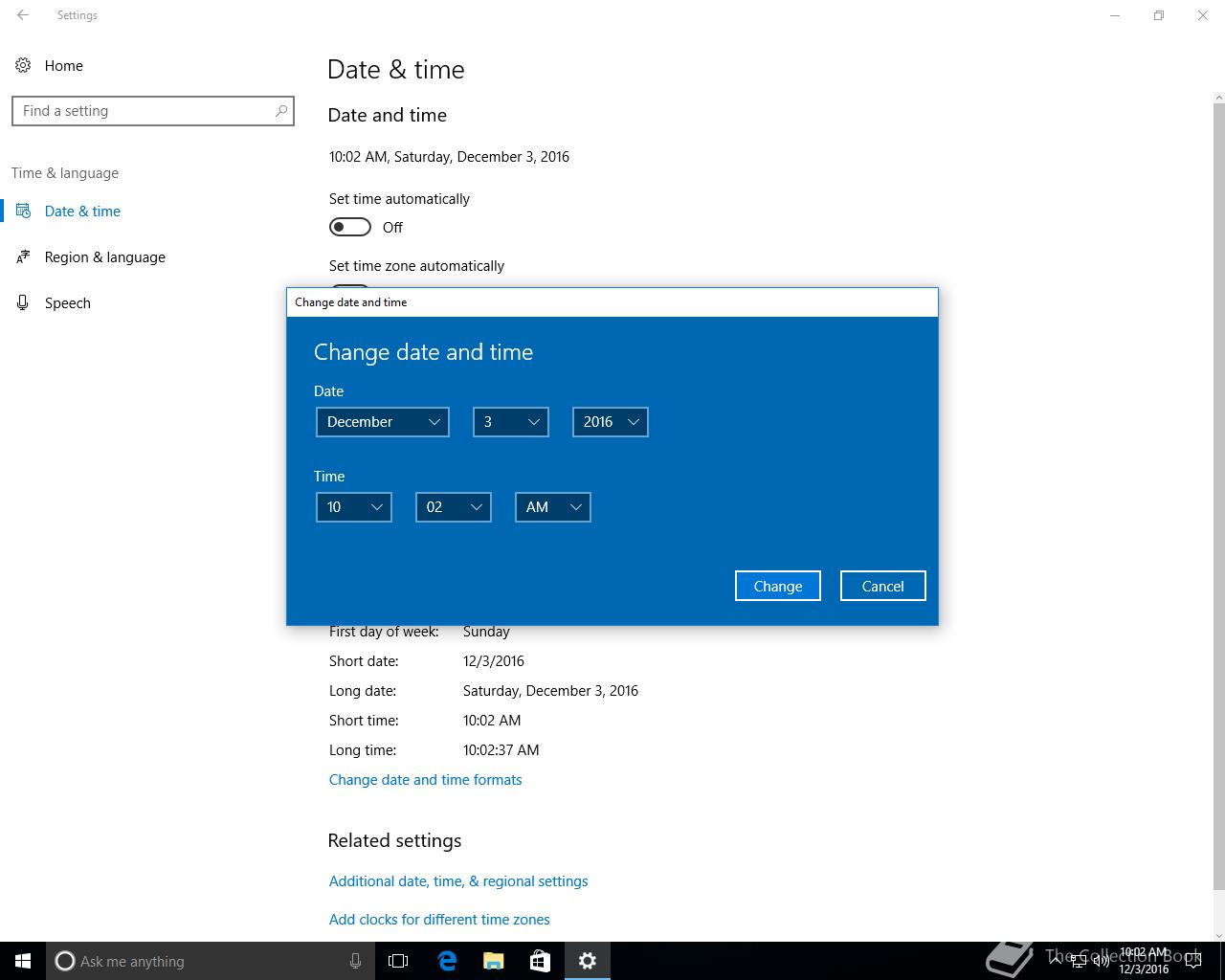Click the search magnifier in Find a setting
This screenshot has width=1225, height=980.
click(x=281, y=111)
